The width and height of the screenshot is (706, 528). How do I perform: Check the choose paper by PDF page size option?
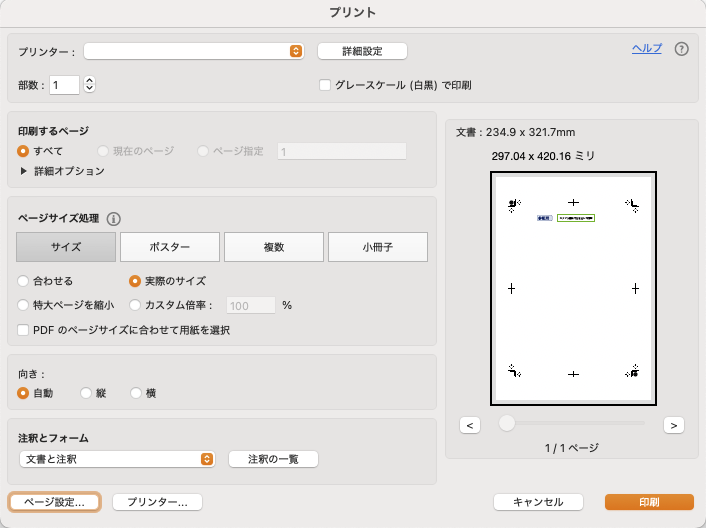pos(24,330)
